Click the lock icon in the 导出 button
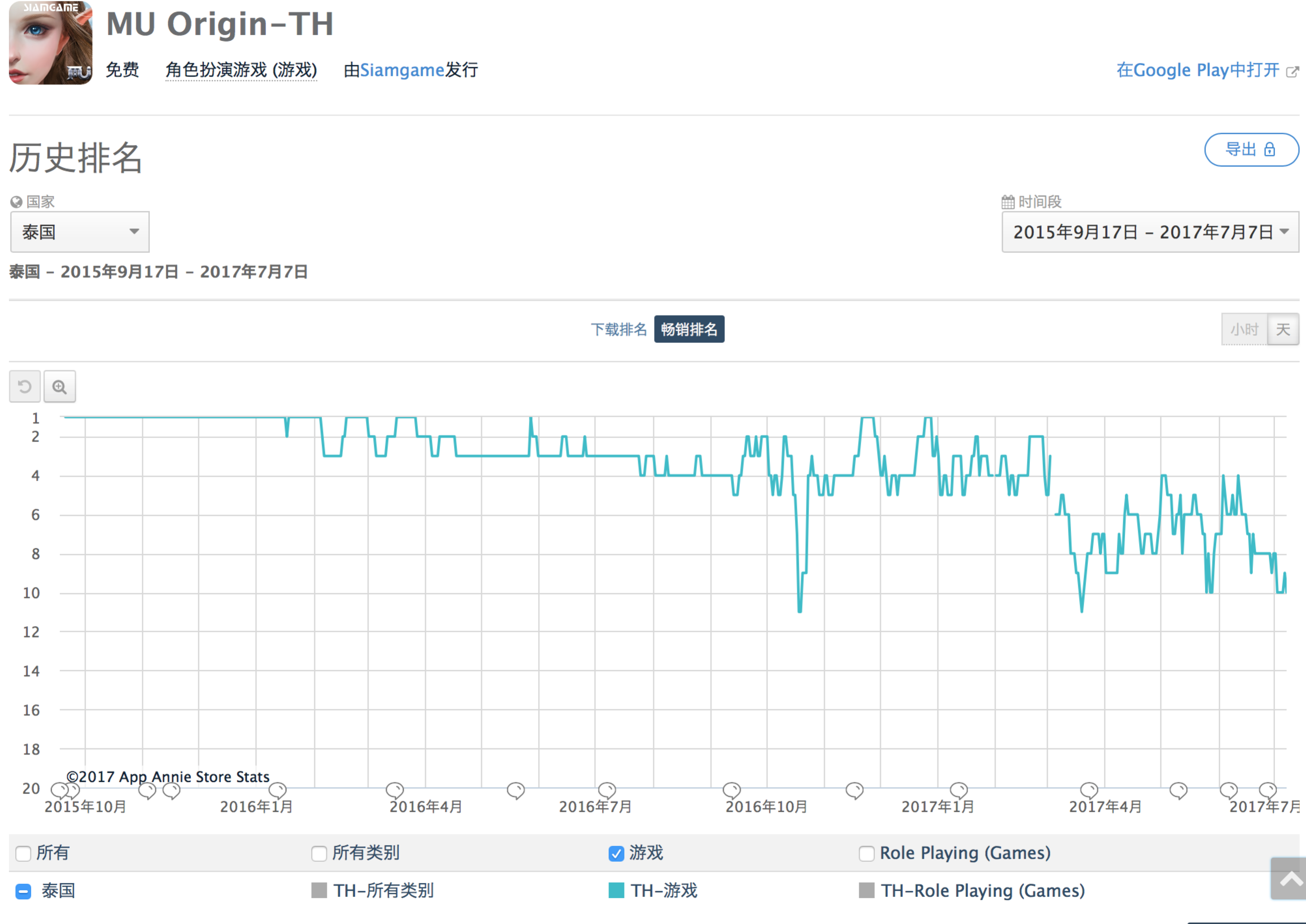This screenshot has height=924, width=1306. pos(1270,150)
